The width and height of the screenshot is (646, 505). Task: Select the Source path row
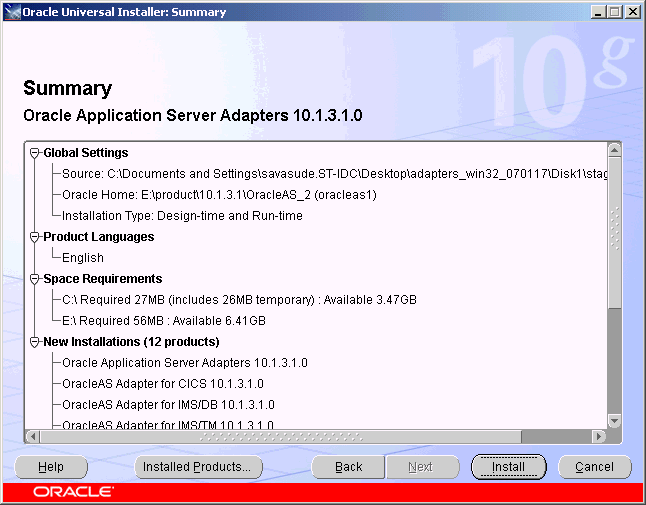click(x=335, y=174)
